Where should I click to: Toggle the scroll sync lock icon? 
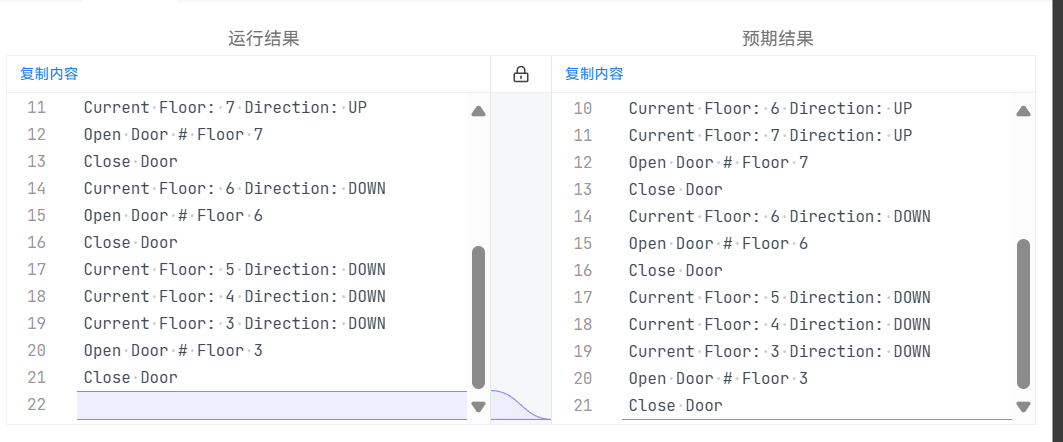click(x=520, y=74)
